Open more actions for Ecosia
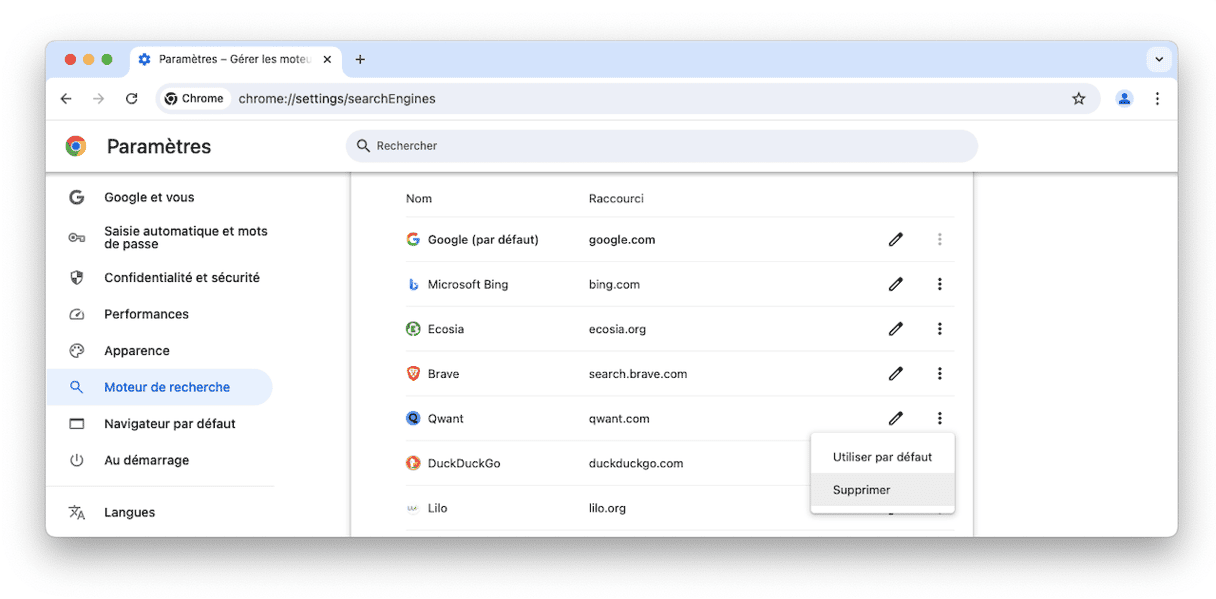The height and width of the screenshot is (599, 1216). pyautogui.click(x=939, y=329)
